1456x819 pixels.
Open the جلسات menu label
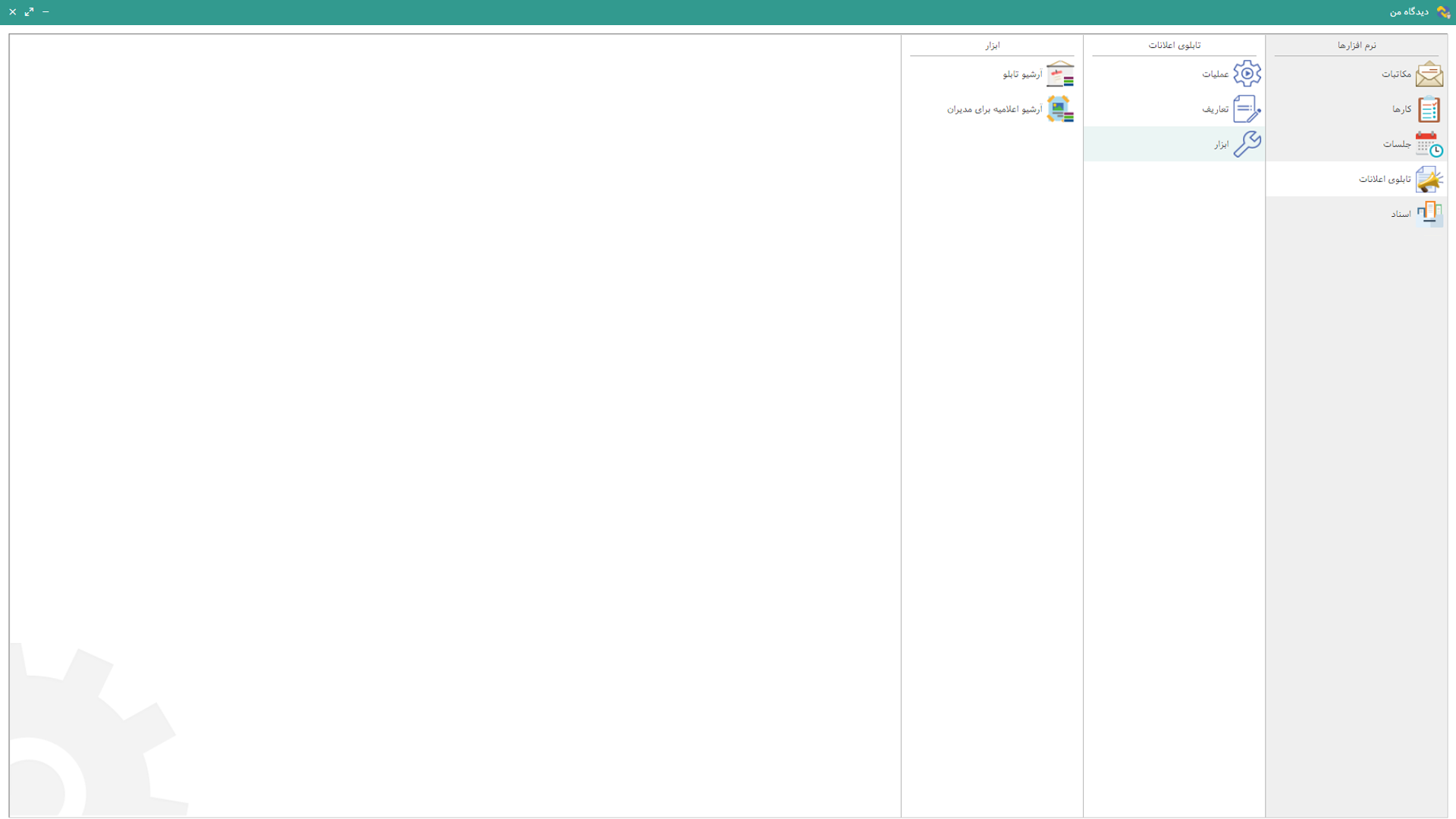pos(1397,144)
